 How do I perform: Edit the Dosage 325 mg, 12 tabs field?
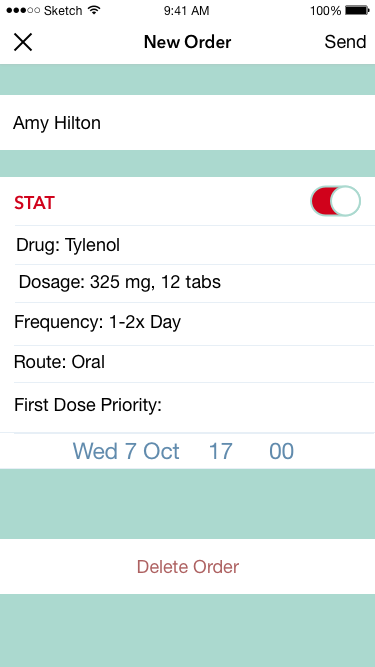195,282
